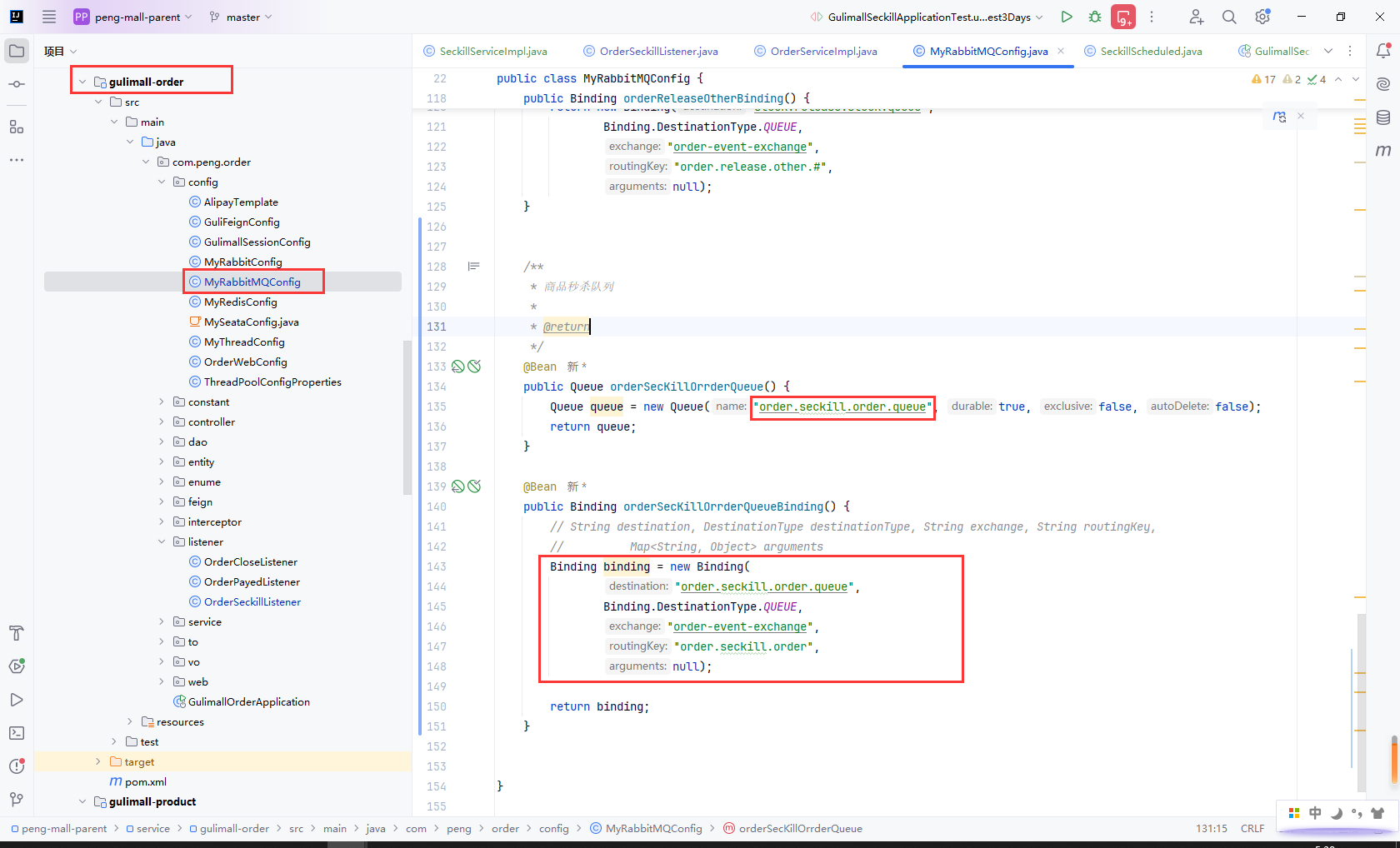The height and width of the screenshot is (848, 1400).
Task: Run GulimallSeckillApplicationTest configuration
Action: (x=1066, y=17)
